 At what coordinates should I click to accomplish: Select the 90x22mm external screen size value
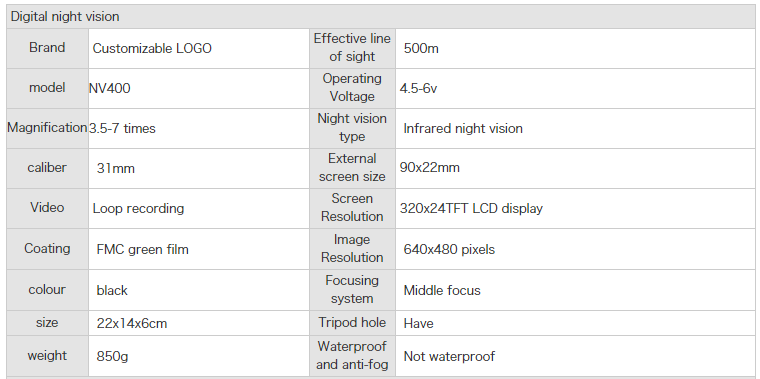[x=429, y=168]
